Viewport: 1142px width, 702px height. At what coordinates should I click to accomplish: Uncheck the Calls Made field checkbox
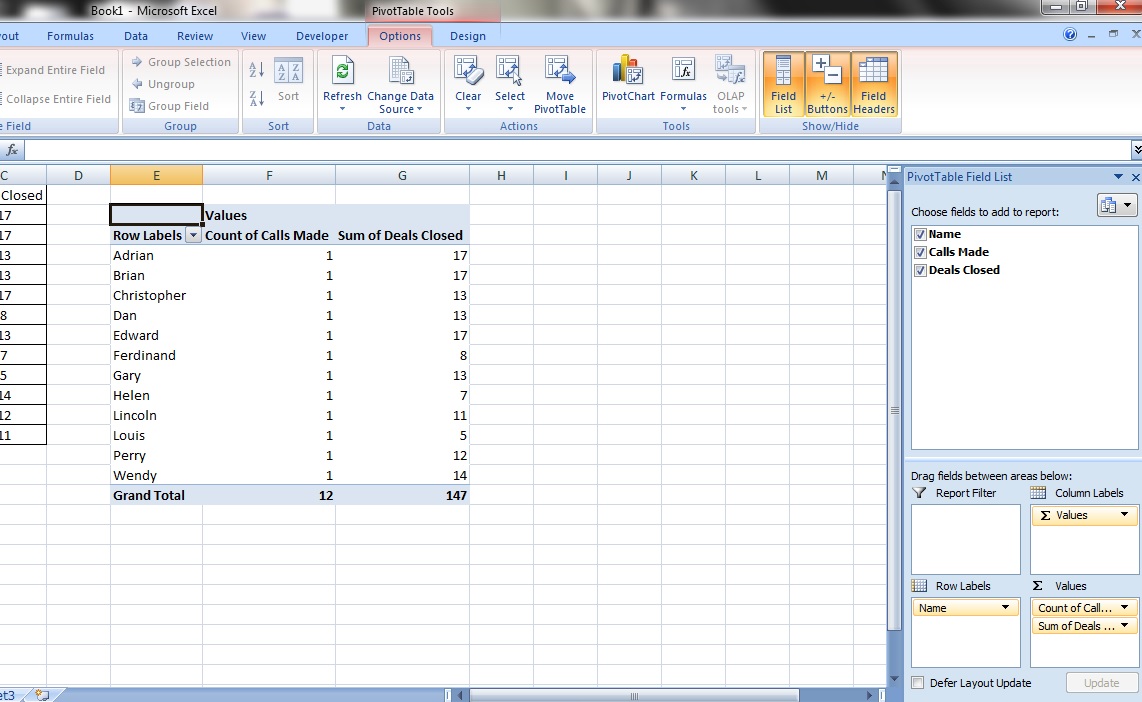pyautogui.click(x=920, y=252)
